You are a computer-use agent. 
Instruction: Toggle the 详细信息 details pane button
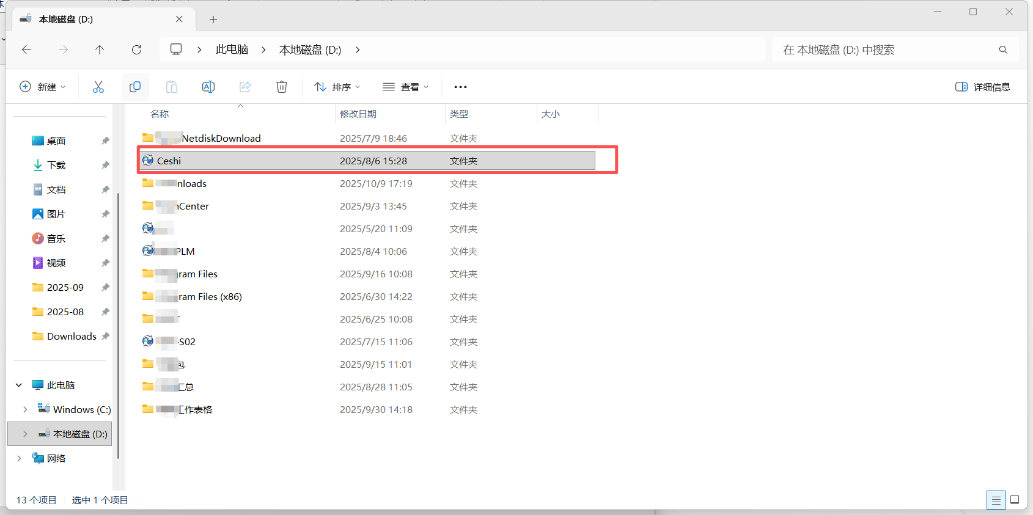(983, 87)
